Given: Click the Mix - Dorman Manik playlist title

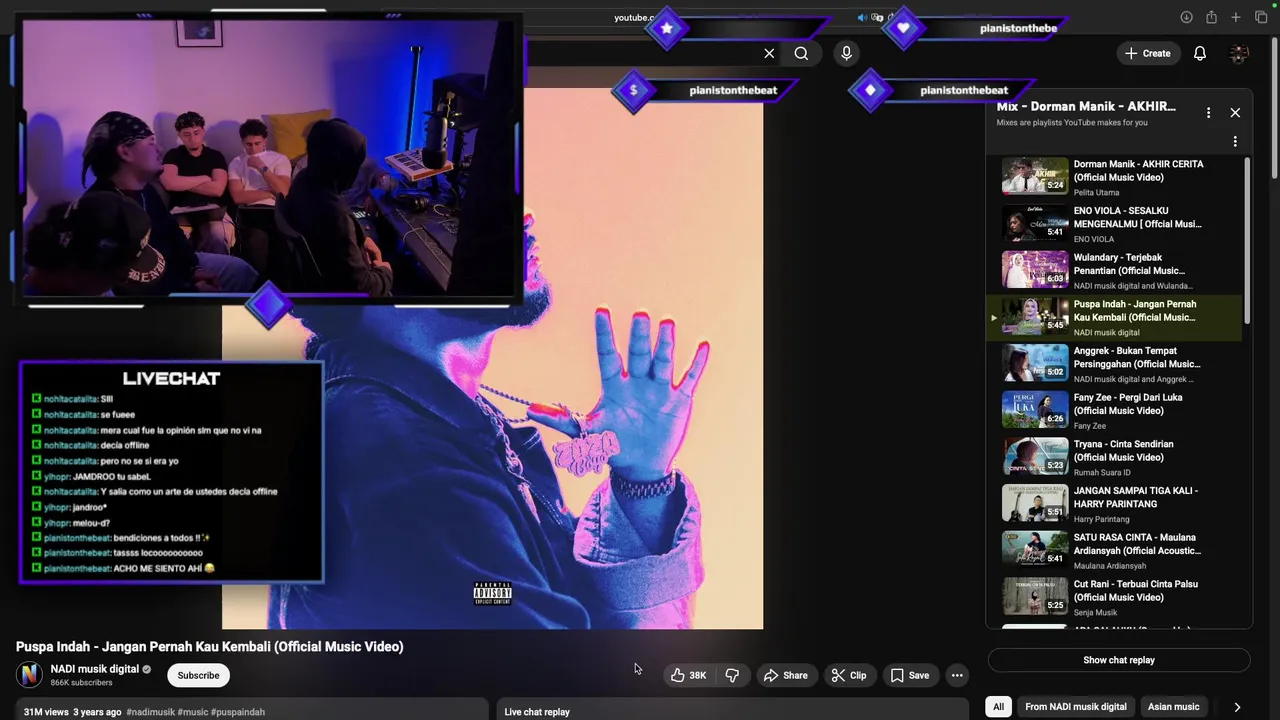Looking at the screenshot, I should pos(1086,106).
